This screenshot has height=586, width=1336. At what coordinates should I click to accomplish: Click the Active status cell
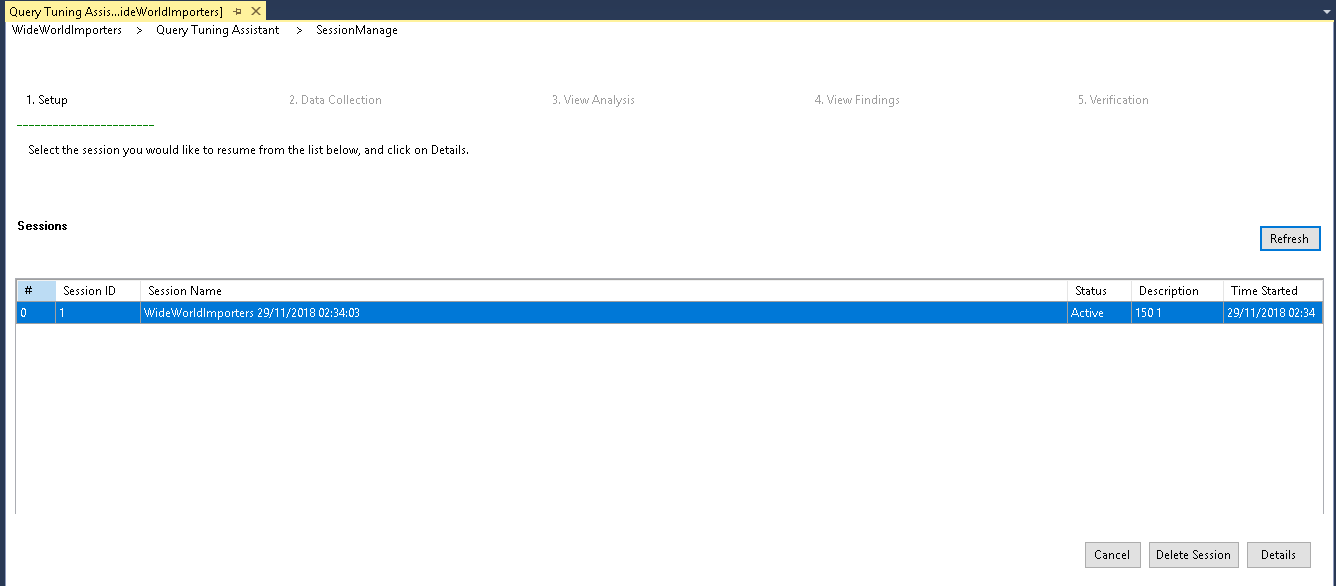click(x=1100, y=313)
